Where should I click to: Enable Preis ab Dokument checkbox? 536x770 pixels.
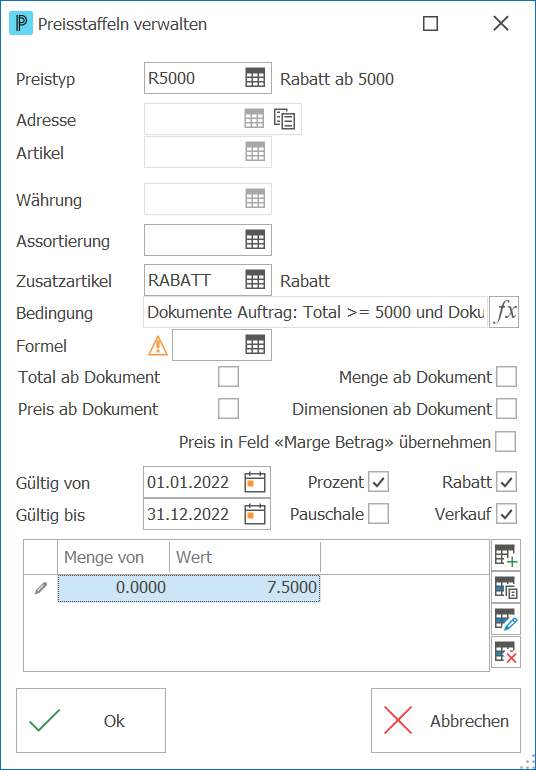228,409
